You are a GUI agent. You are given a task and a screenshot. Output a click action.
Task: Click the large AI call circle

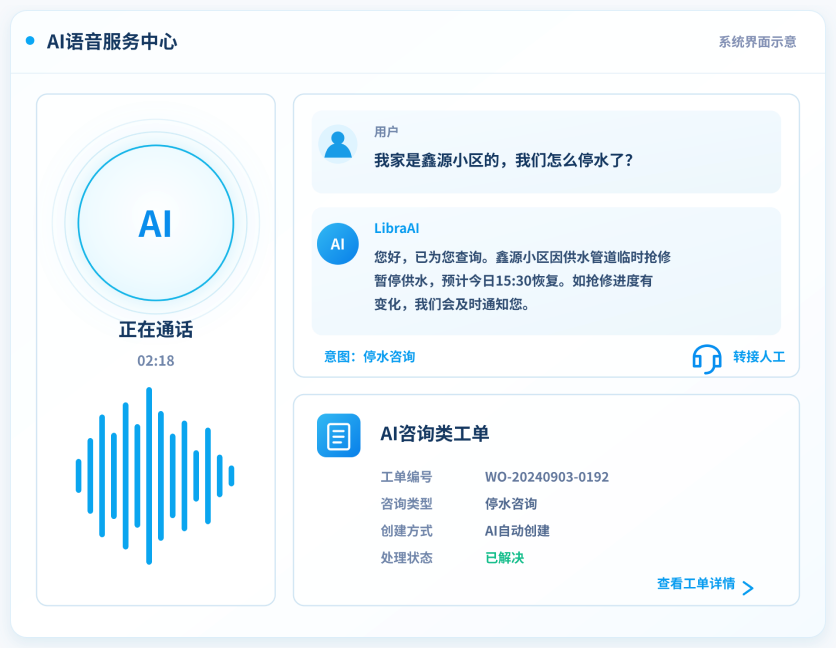pyautogui.click(x=156, y=223)
